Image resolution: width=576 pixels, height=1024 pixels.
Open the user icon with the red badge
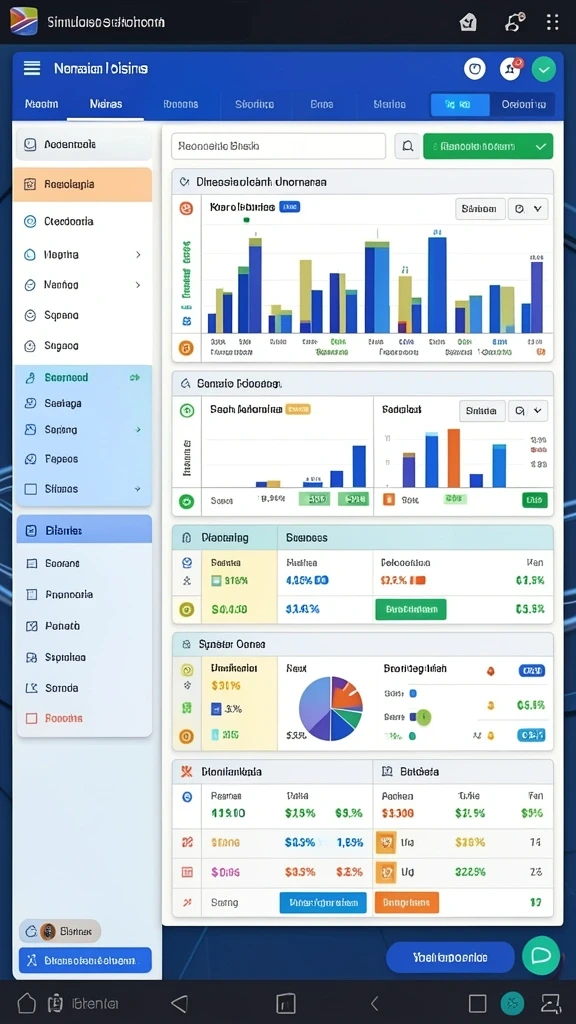tap(510, 69)
